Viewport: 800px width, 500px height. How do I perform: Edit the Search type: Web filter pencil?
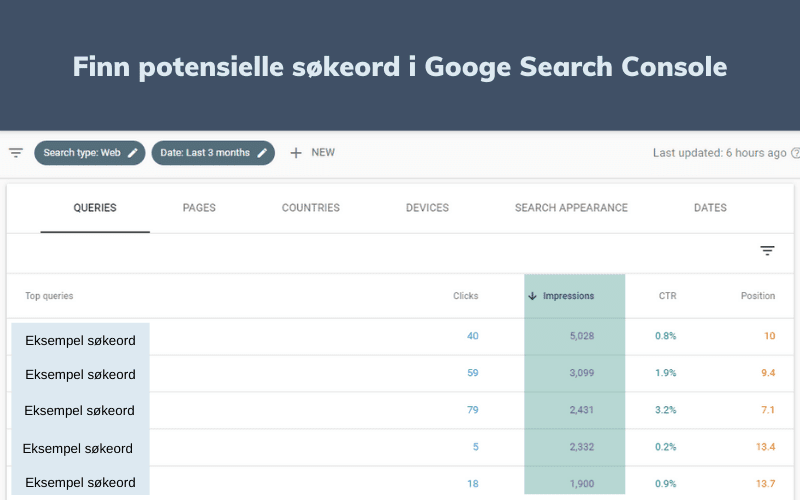coord(133,153)
